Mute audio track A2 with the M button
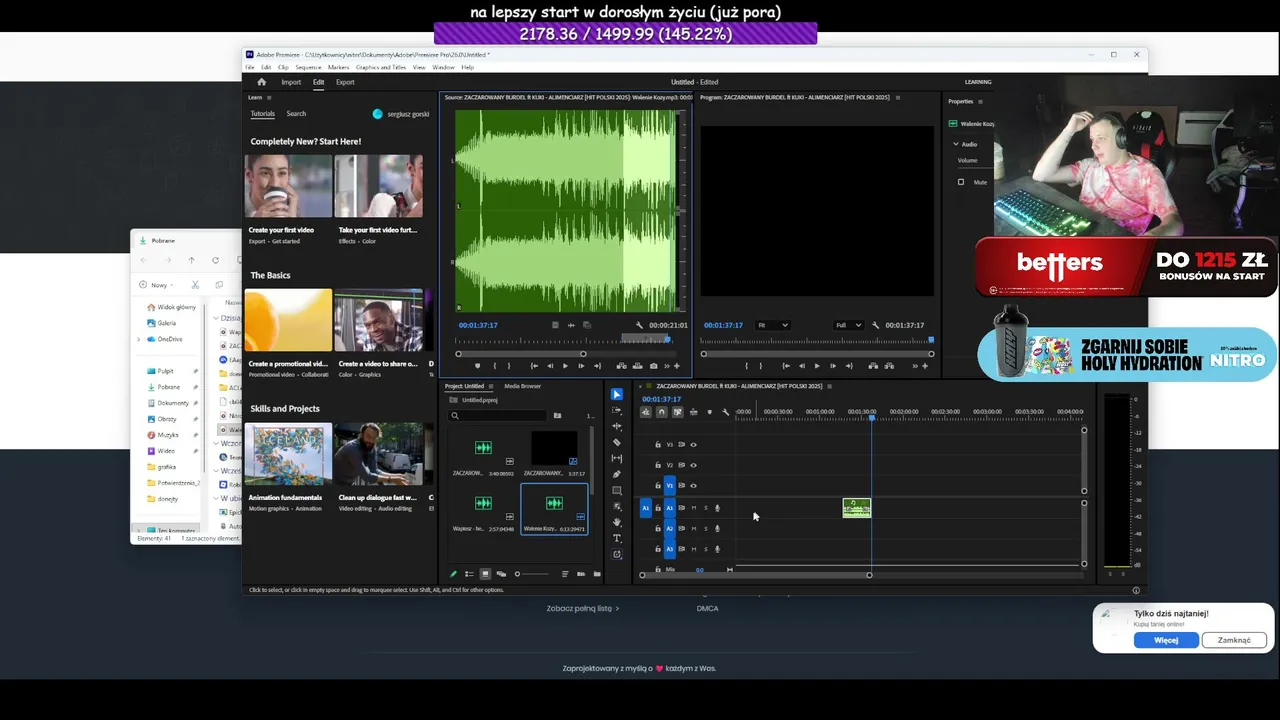1280x720 pixels. (694, 528)
